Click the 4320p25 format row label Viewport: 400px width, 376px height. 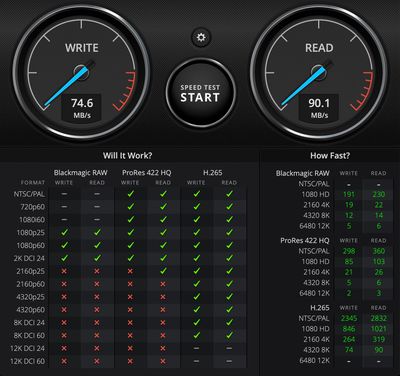point(31,297)
